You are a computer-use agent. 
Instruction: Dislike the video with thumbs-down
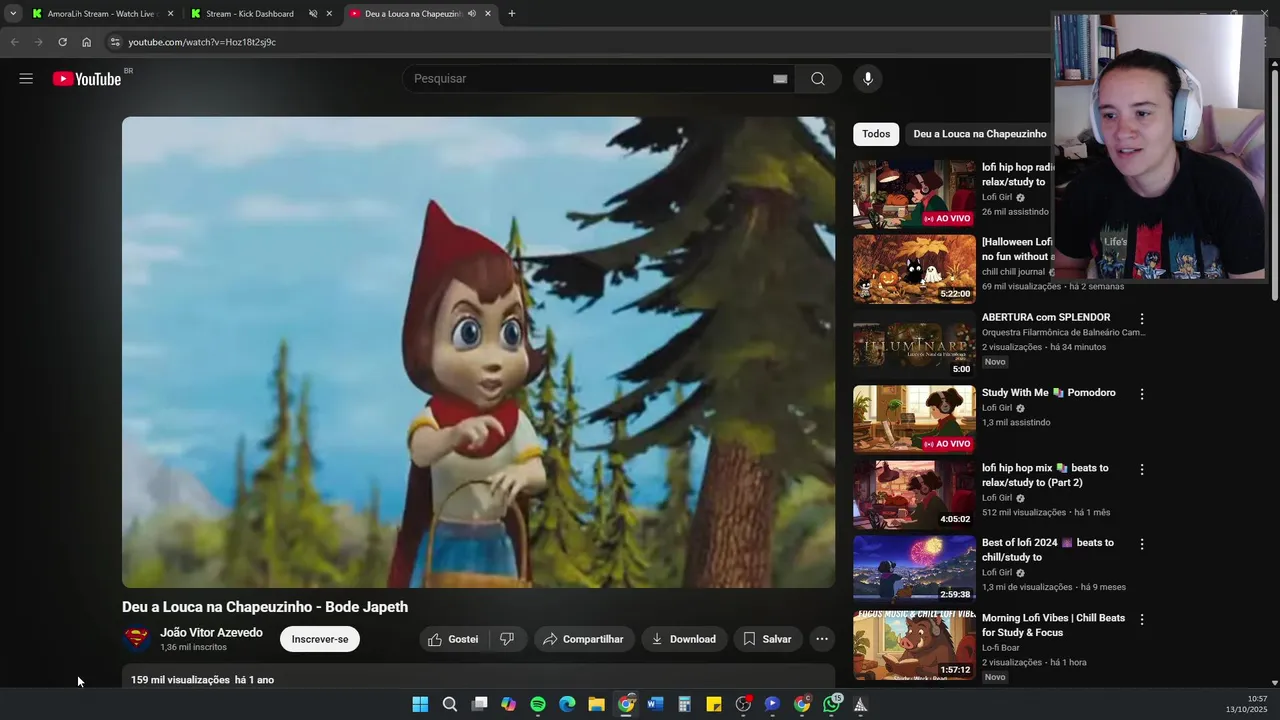tap(507, 639)
